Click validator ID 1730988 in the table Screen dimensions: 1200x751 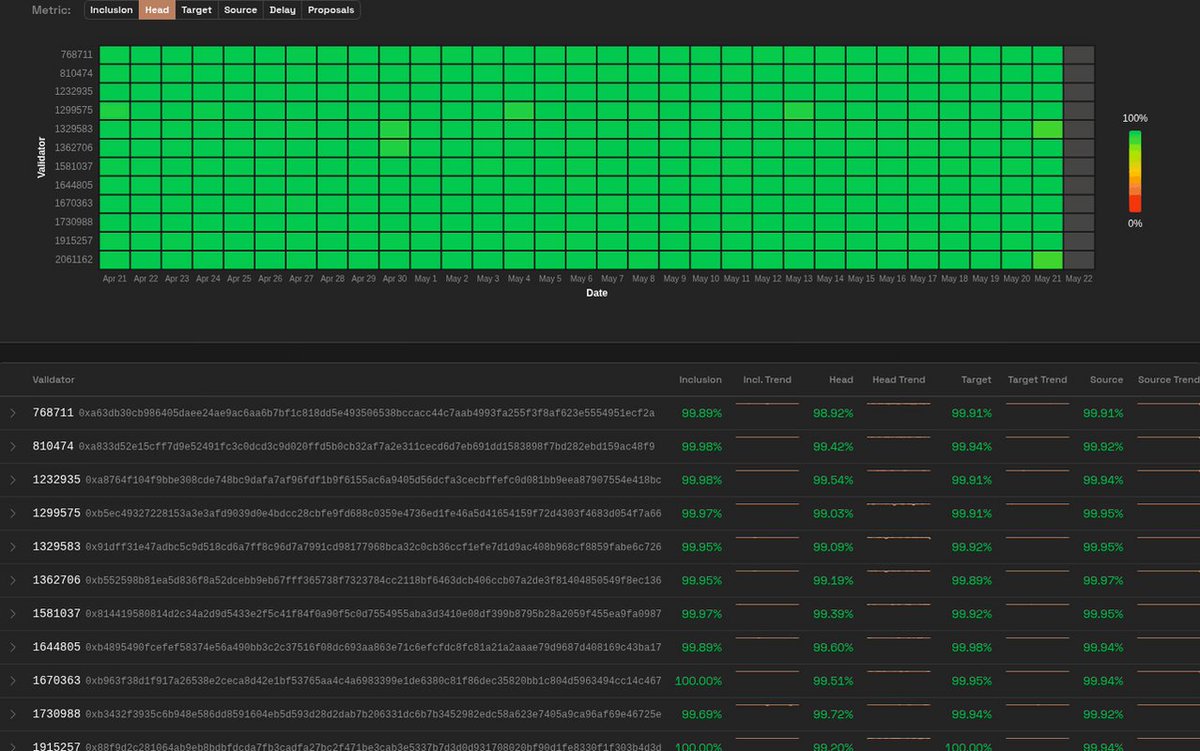(56, 714)
